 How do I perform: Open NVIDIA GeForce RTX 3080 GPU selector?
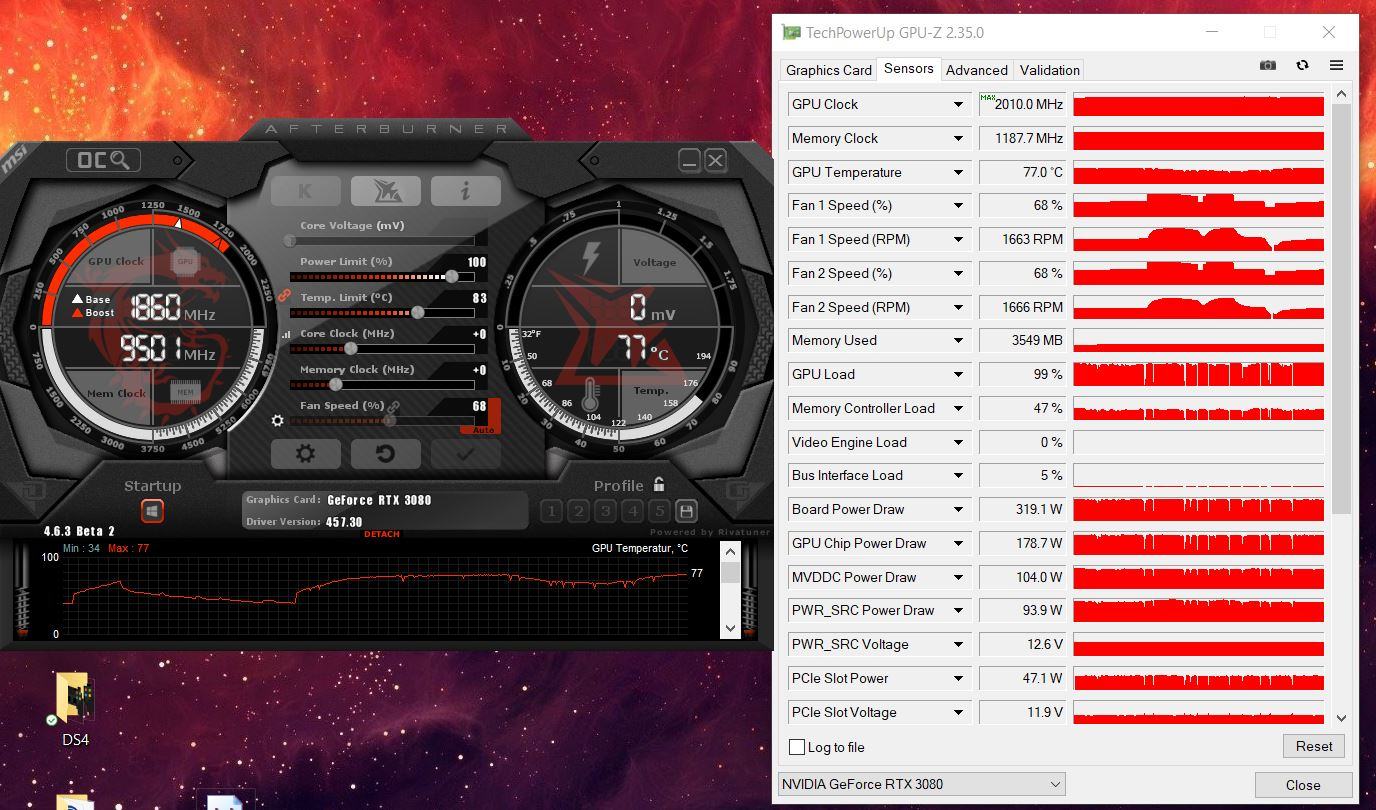click(x=921, y=784)
